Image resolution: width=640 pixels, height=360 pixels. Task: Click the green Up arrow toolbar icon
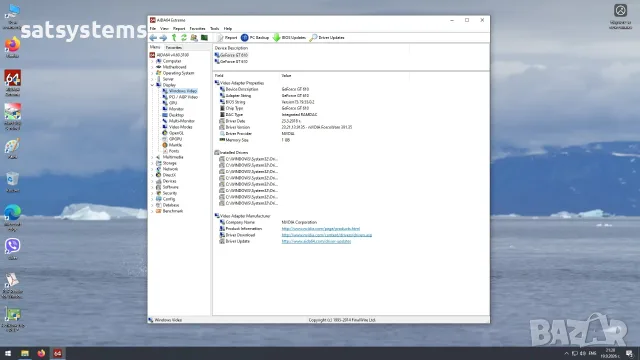pyautogui.click(x=174, y=38)
